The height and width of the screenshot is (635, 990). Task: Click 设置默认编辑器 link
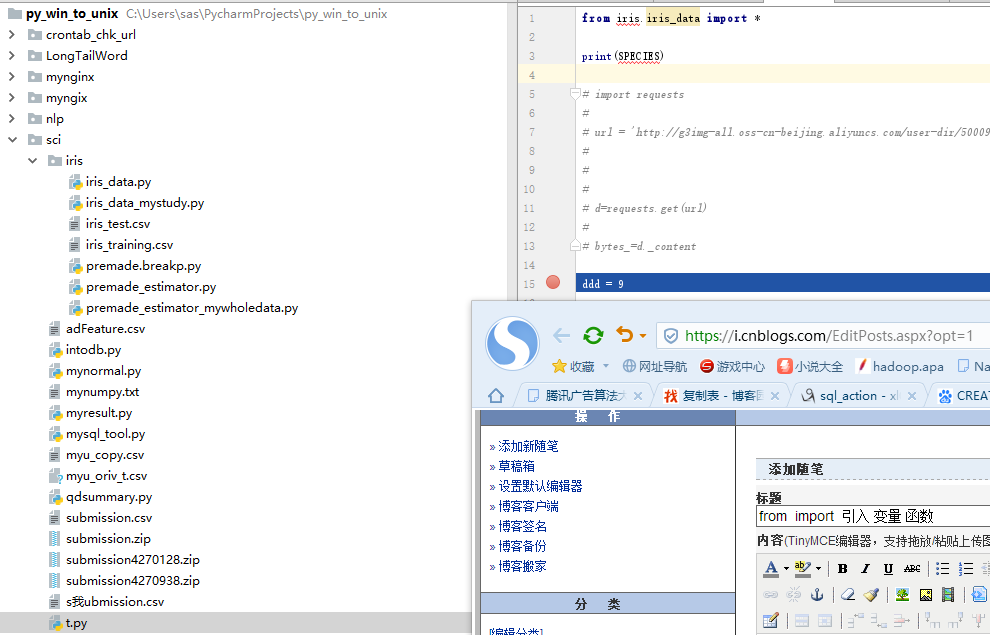click(540, 487)
